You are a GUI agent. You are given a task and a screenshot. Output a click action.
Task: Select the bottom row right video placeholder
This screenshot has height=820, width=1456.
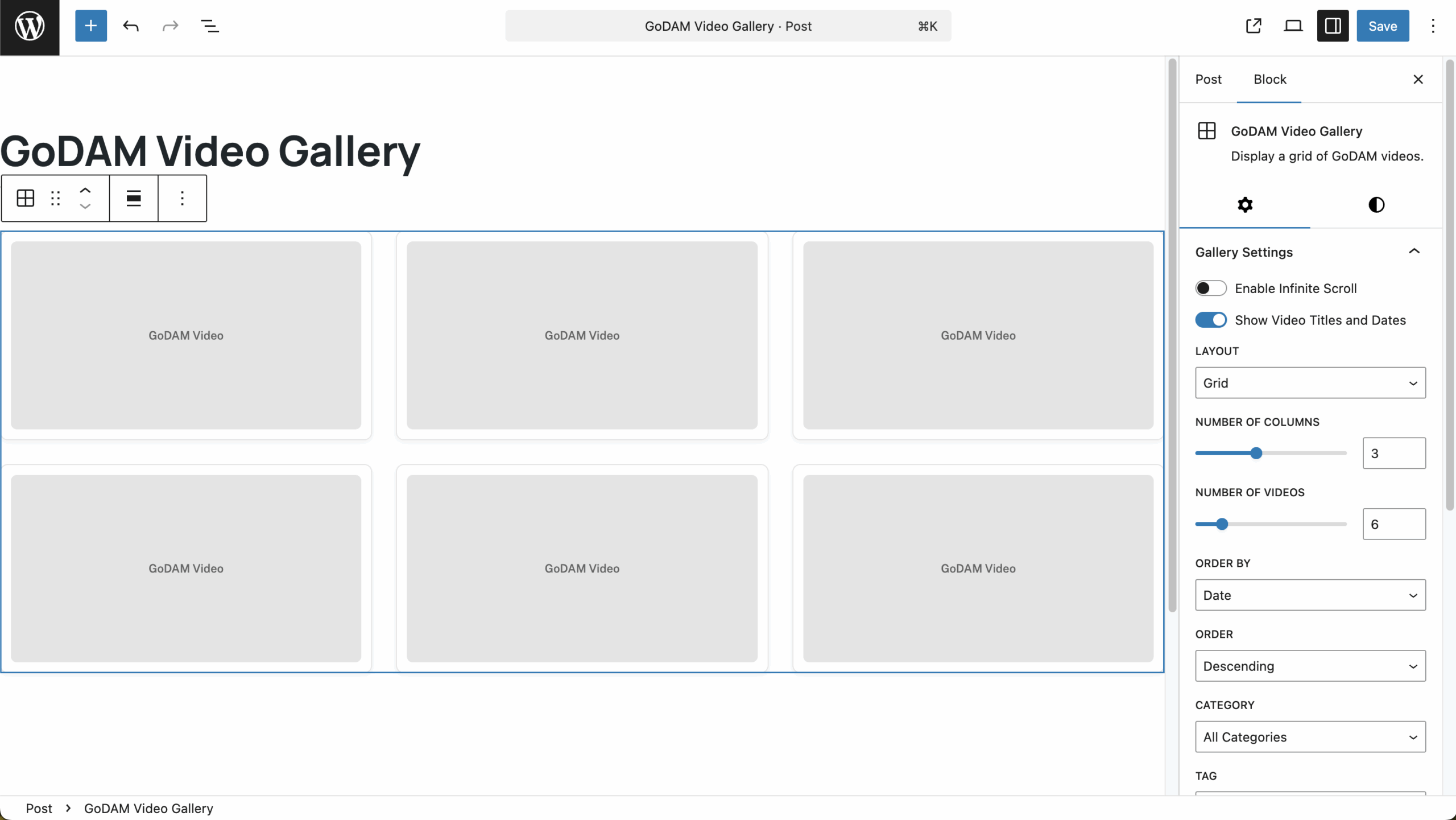pos(978,568)
